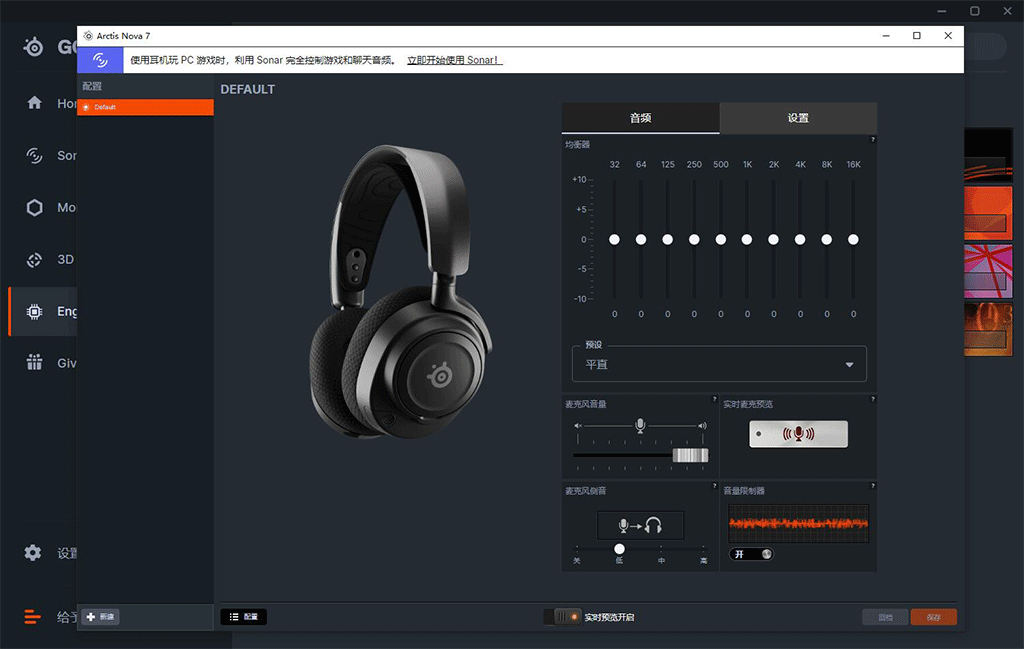Click the 配置 heading above the profile list
Screen dimensions: 1024x649
[92, 86]
